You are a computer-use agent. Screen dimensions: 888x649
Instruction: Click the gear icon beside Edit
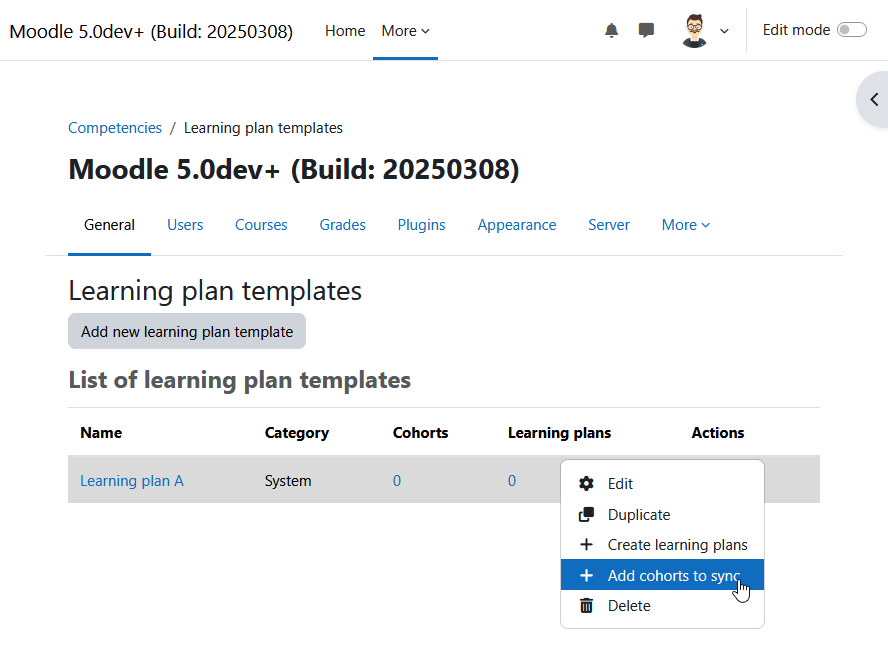586,484
